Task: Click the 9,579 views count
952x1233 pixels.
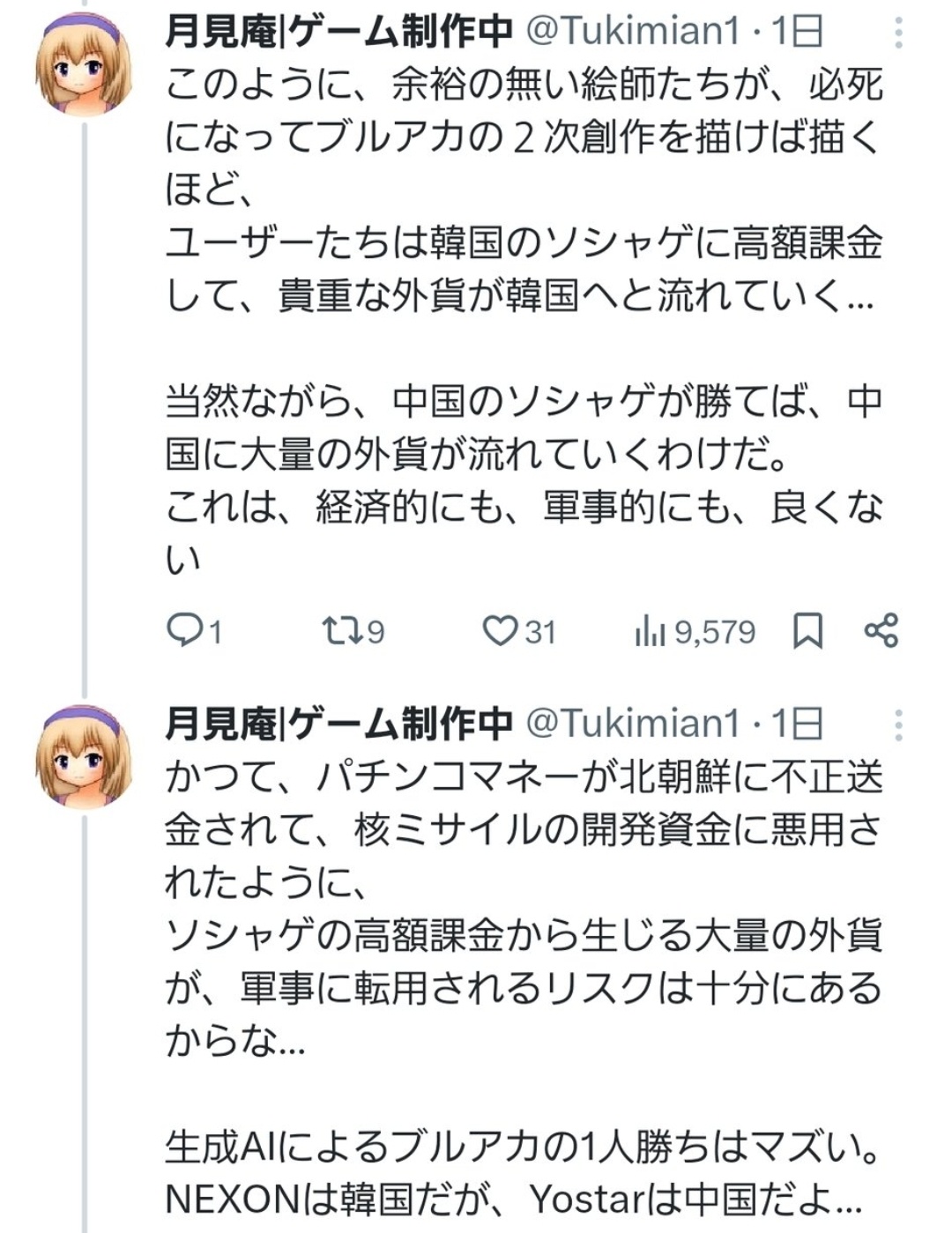Action: click(x=715, y=632)
